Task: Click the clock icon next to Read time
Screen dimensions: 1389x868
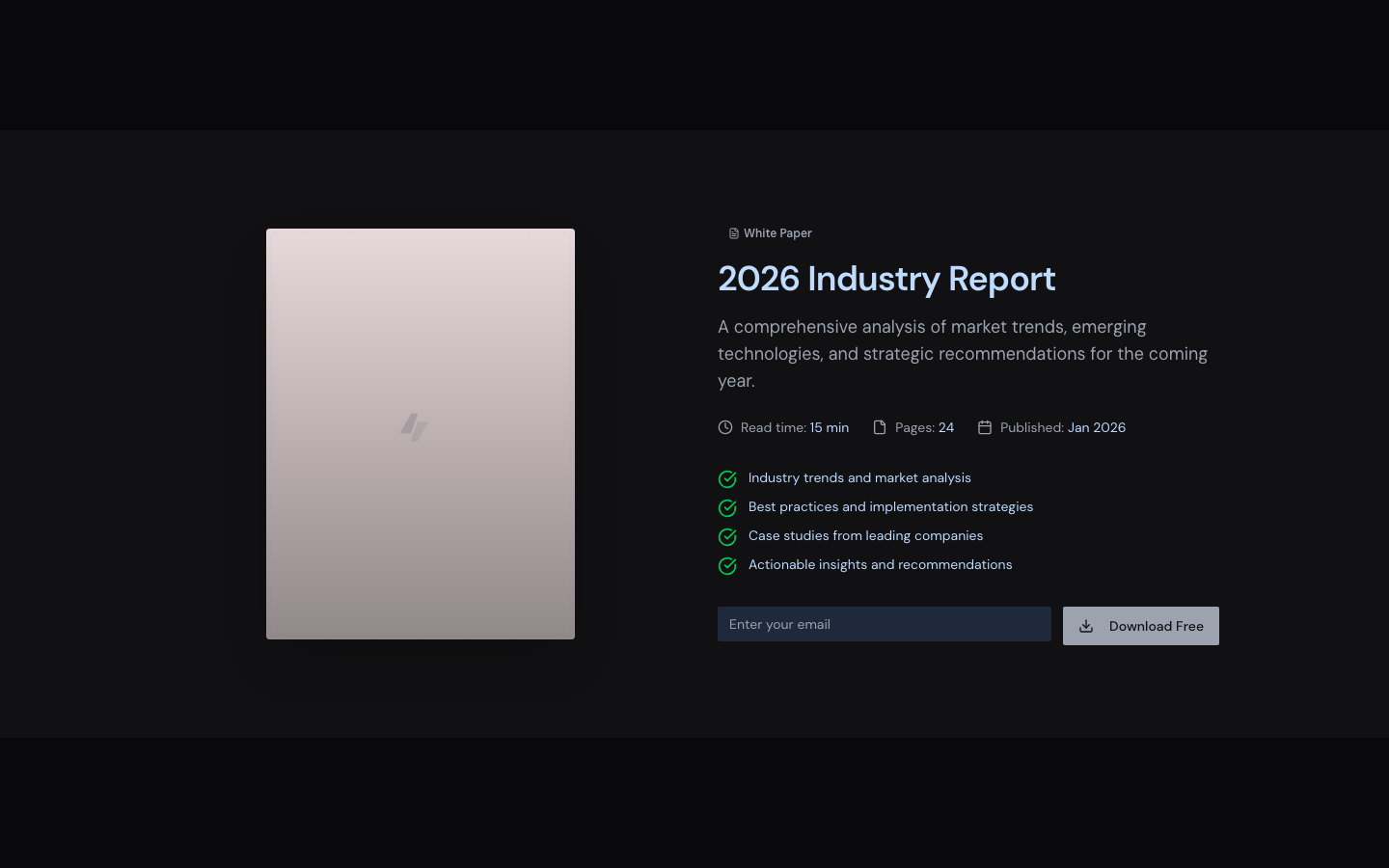Action: (x=725, y=427)
